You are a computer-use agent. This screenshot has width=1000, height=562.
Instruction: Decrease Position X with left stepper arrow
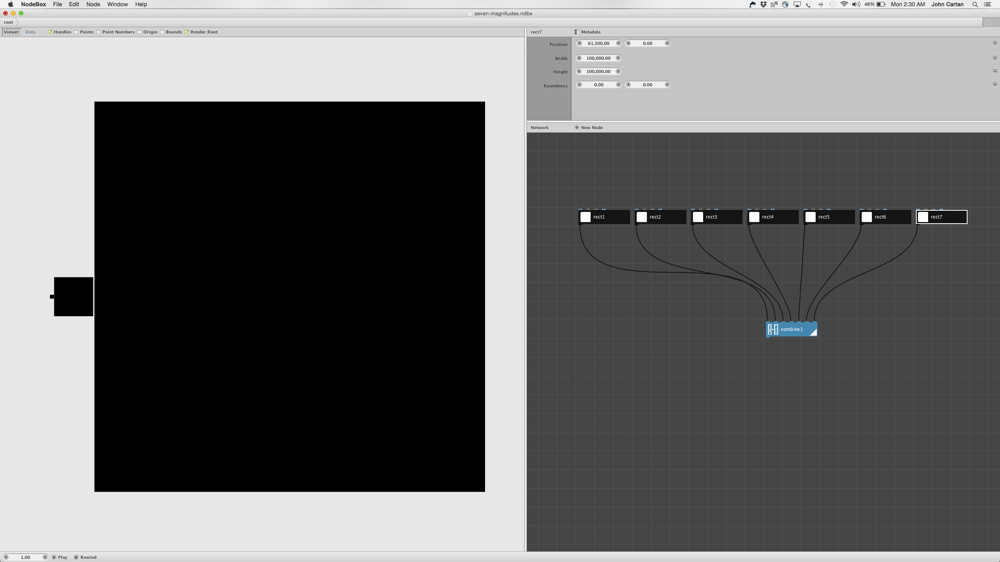[x=579, y=43]
